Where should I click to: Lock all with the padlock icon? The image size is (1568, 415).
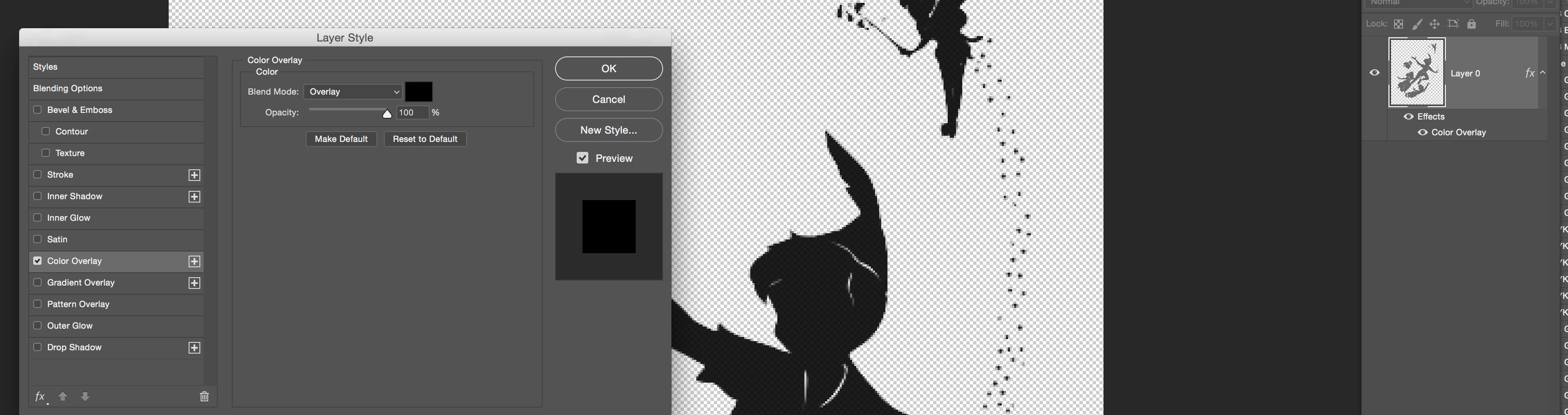click(1471, 24)
